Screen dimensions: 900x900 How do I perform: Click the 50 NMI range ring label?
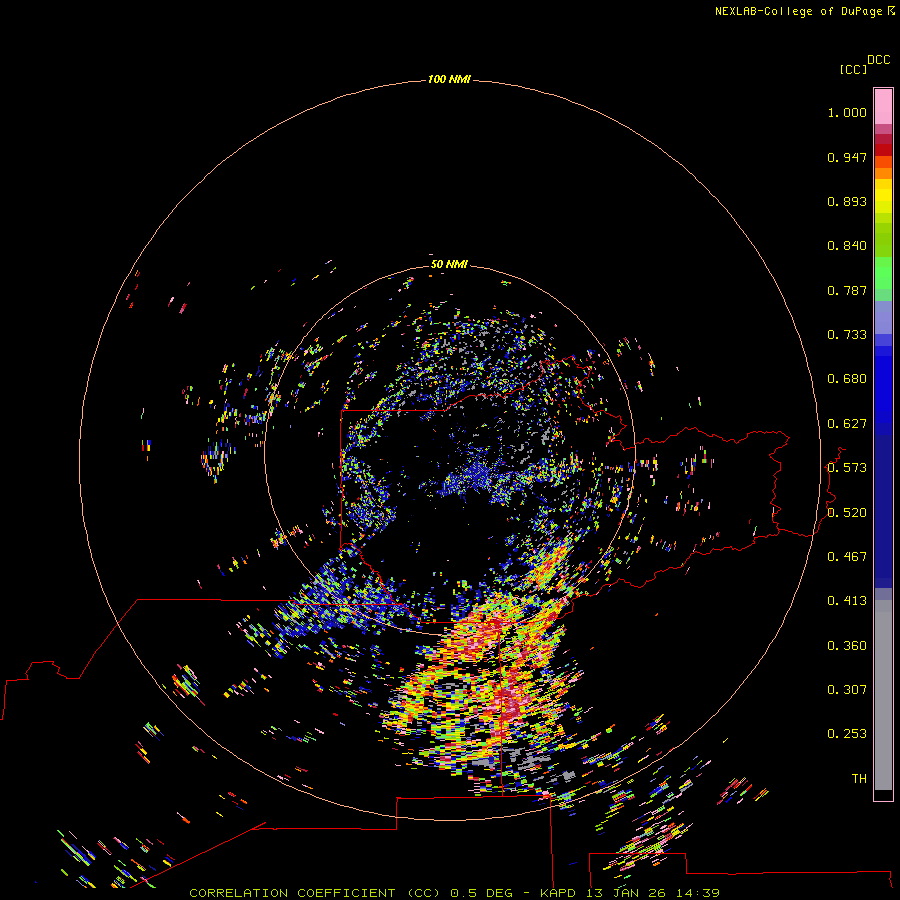pos(449,264)
